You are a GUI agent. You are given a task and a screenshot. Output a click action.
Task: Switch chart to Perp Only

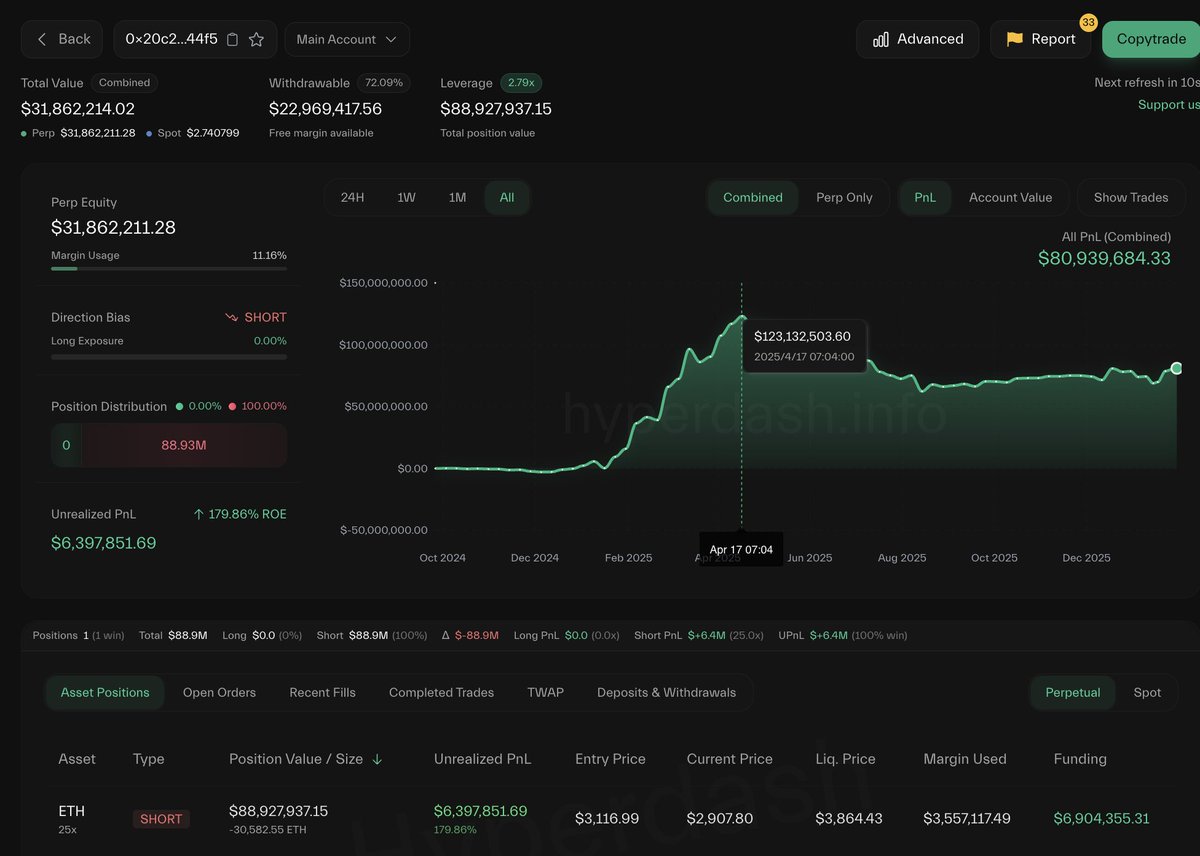(844, 197)
